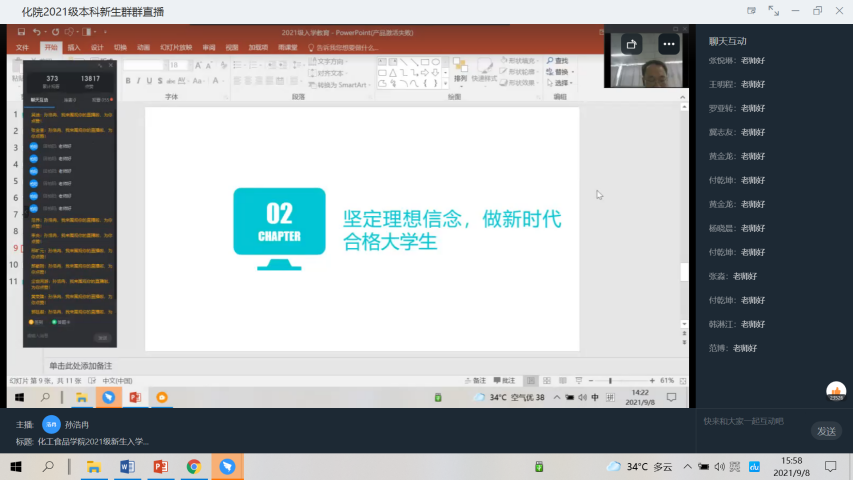Open 选择 select dropdown in editing group
The height and width of the screenshot is (480, 853).
(560, 83)
